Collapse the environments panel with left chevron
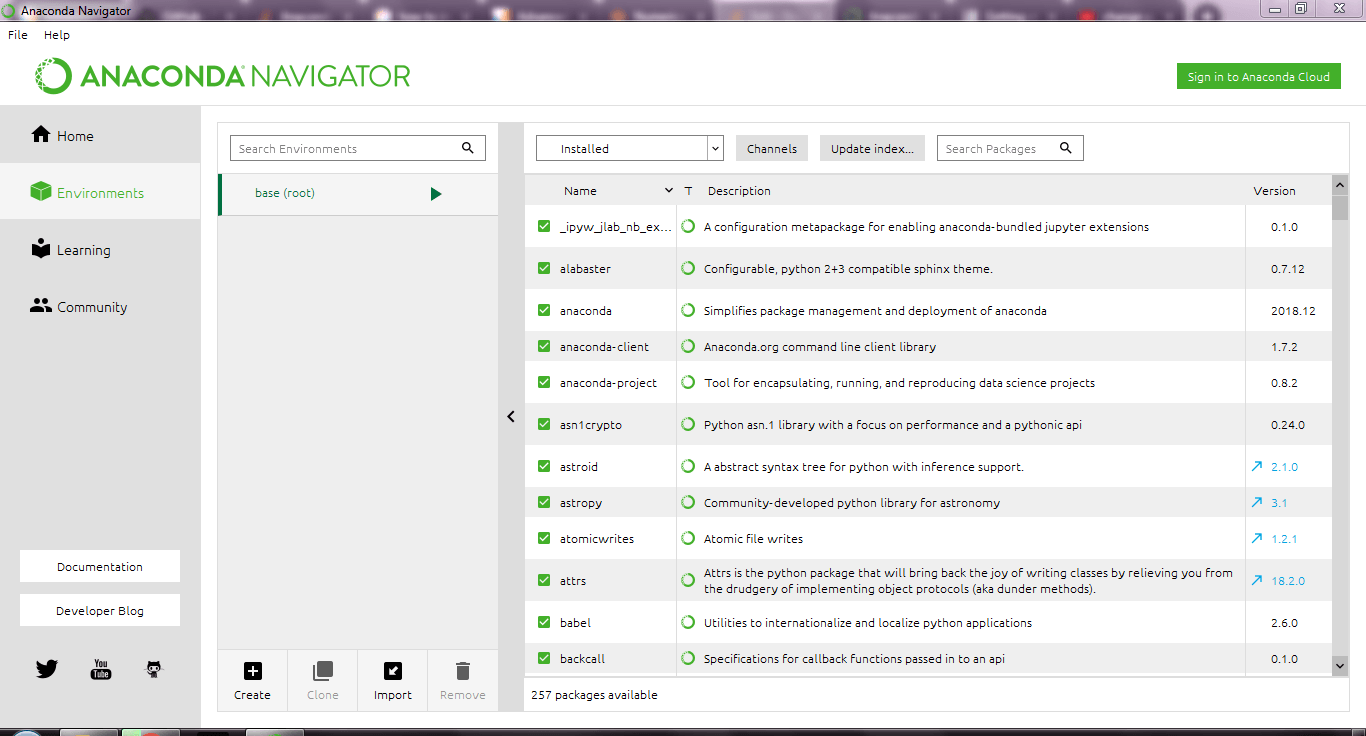The height and width of the screenshot is (736, 1366). 511,417
